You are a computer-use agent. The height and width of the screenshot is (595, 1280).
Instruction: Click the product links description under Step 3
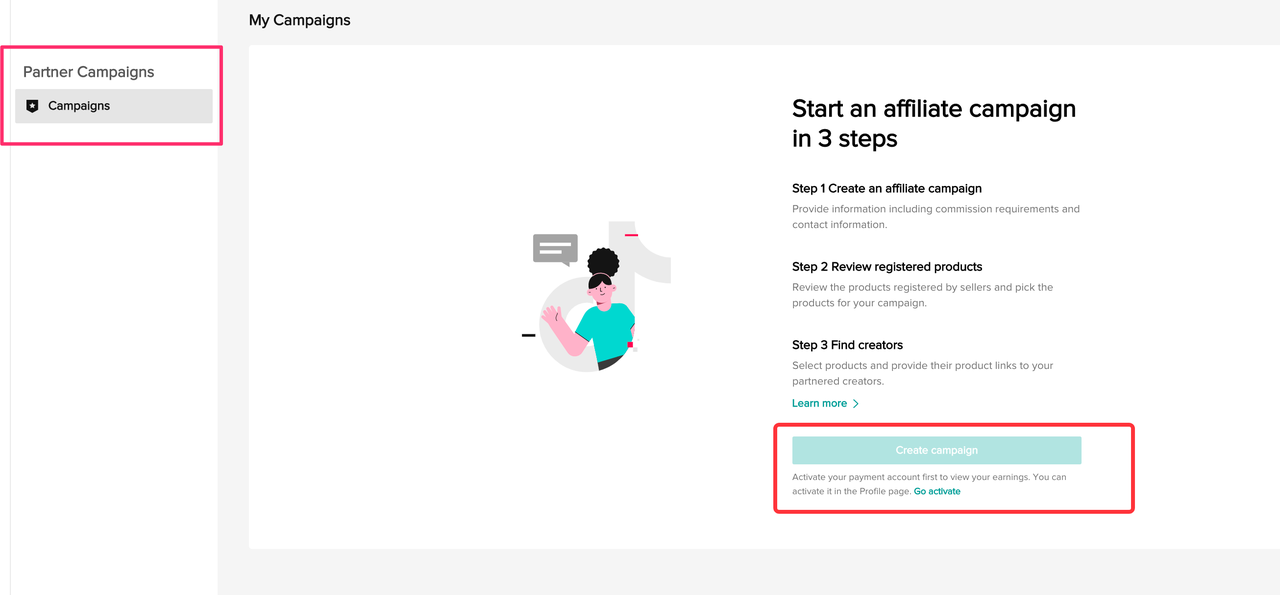922,373
